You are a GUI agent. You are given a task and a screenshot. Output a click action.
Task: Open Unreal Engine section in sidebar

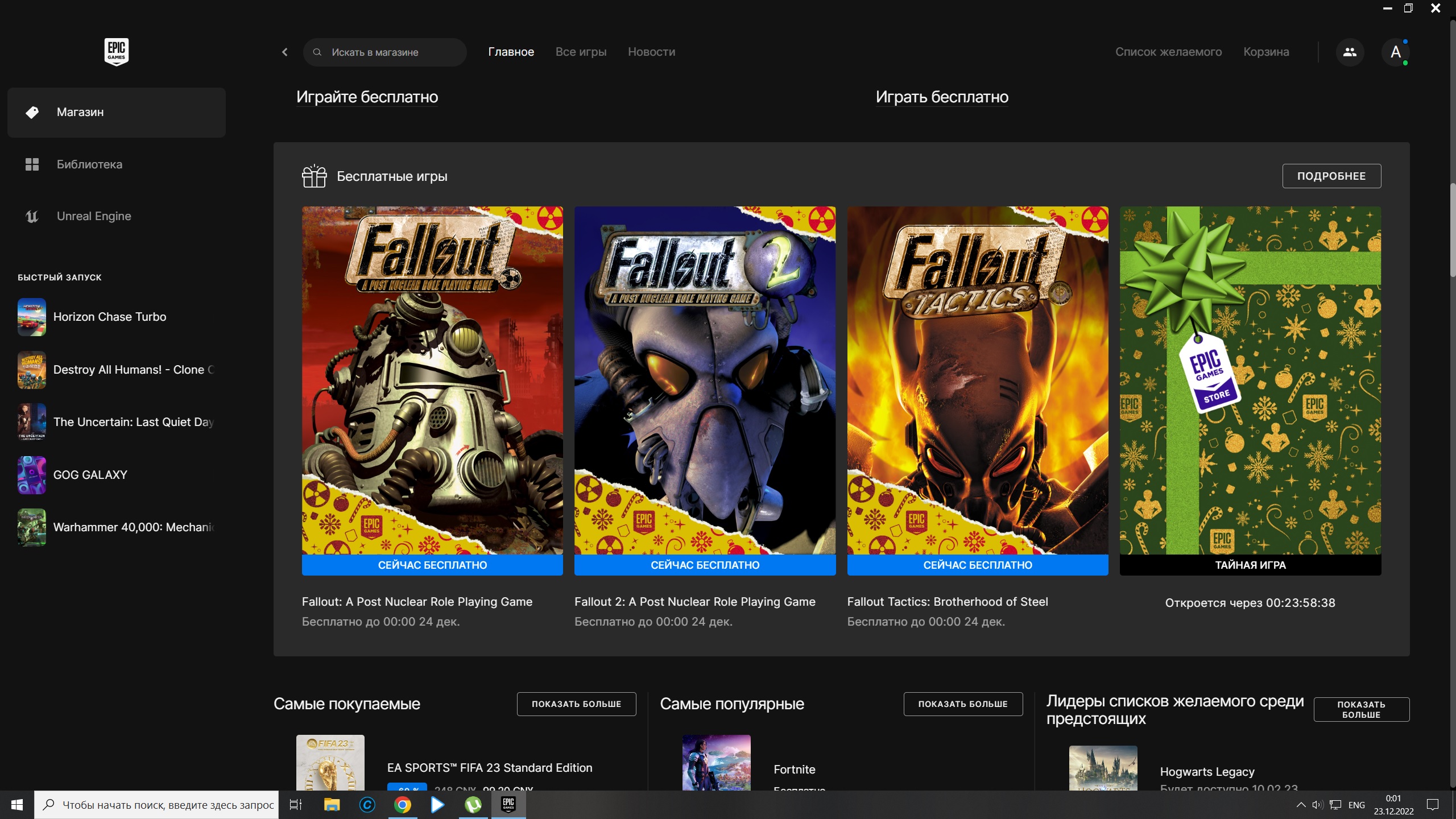click(x=93, y=216)
